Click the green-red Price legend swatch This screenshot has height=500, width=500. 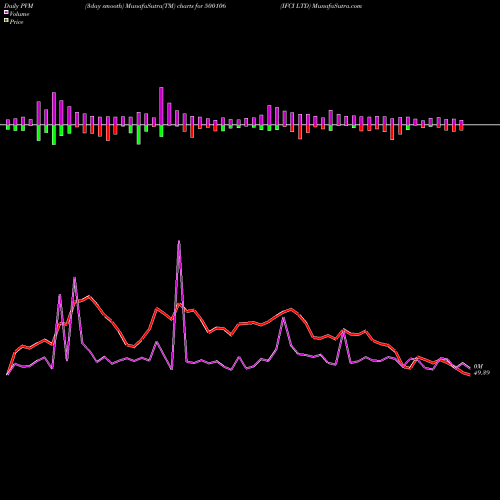pyautogui.click(x=6, y=21)
